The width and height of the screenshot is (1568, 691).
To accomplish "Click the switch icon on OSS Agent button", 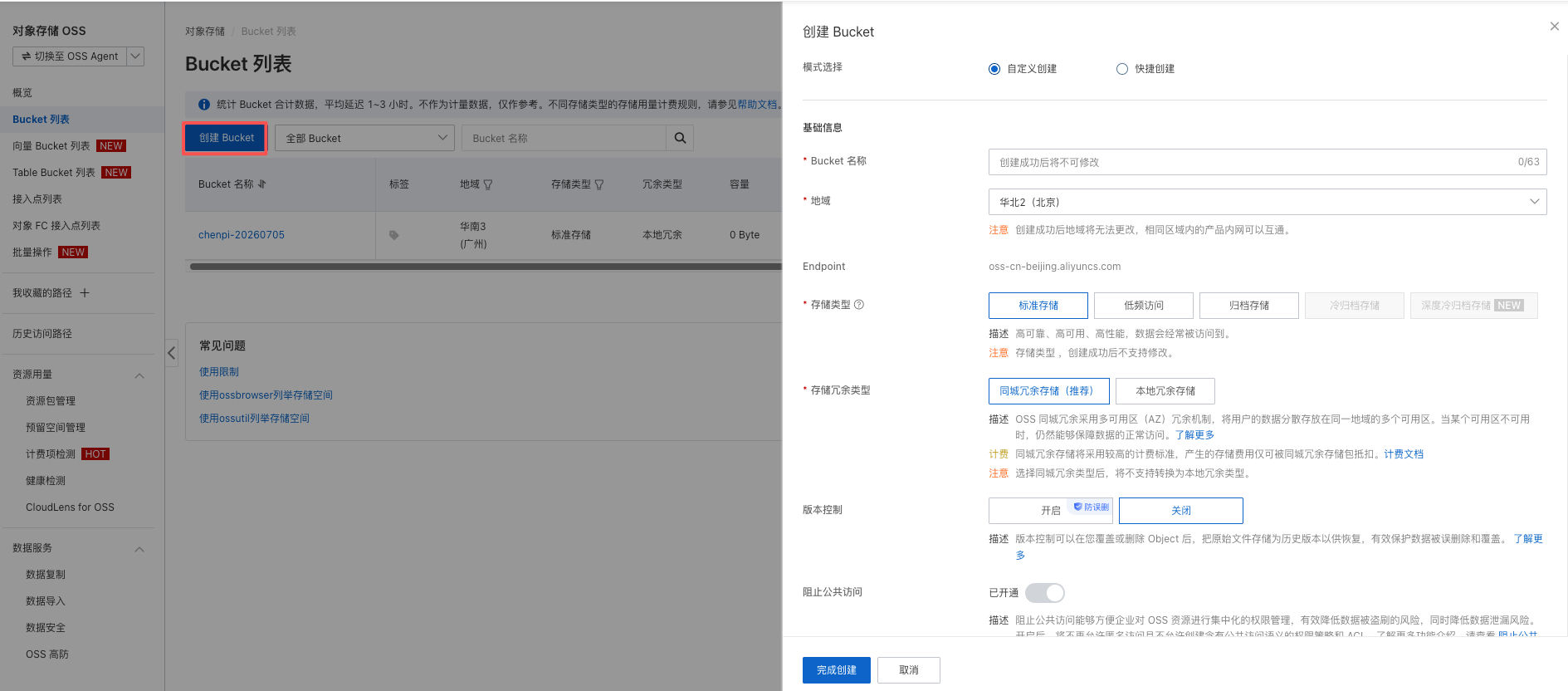I will pyautogui.click(x=26, y=56).
